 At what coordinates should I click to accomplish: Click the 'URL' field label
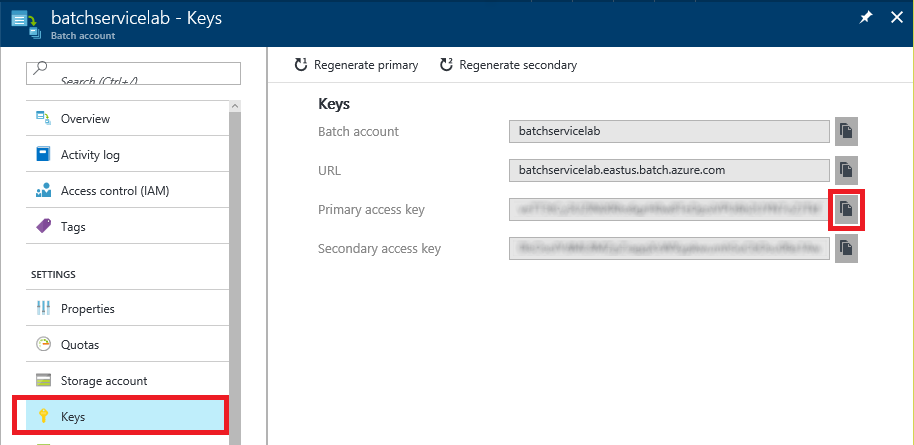329,170
